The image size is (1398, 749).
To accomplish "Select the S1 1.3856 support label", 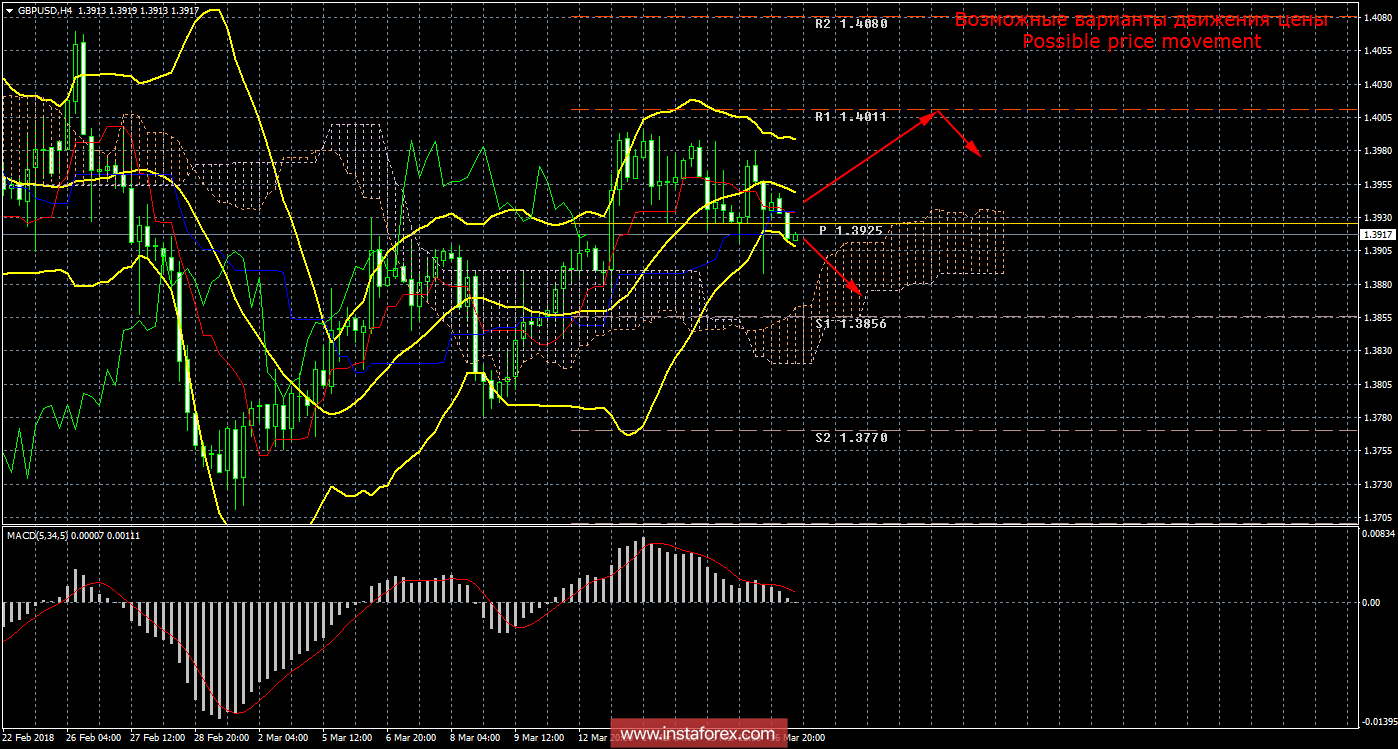I will (851, 324).
